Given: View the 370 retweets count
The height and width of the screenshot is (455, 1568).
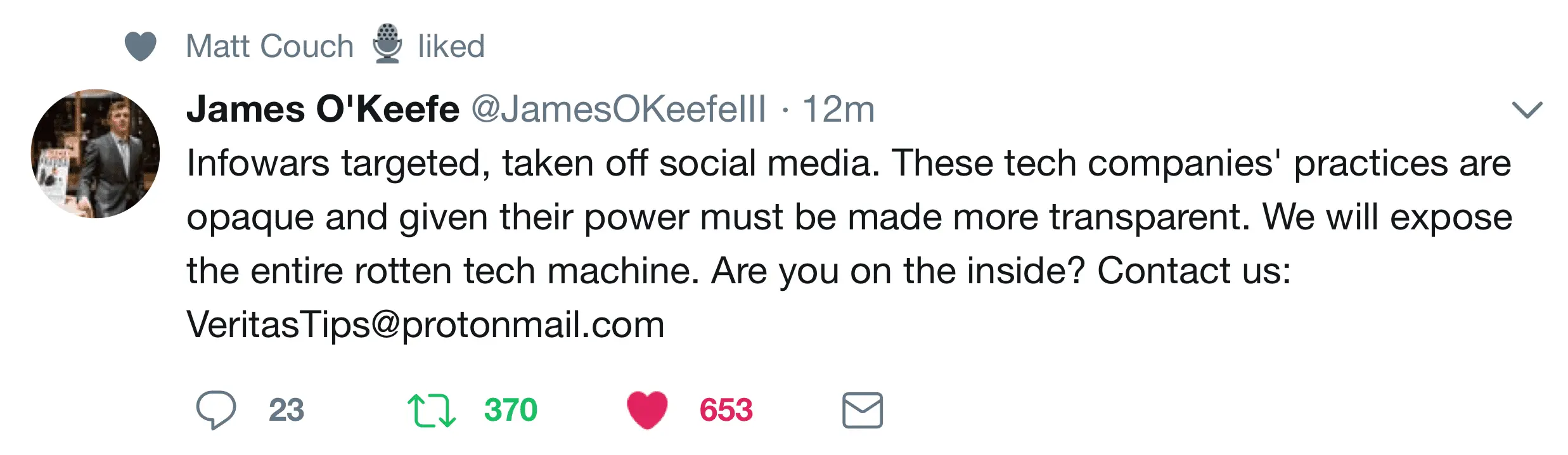Looking at the screenshot, I should tap(510, 410).
